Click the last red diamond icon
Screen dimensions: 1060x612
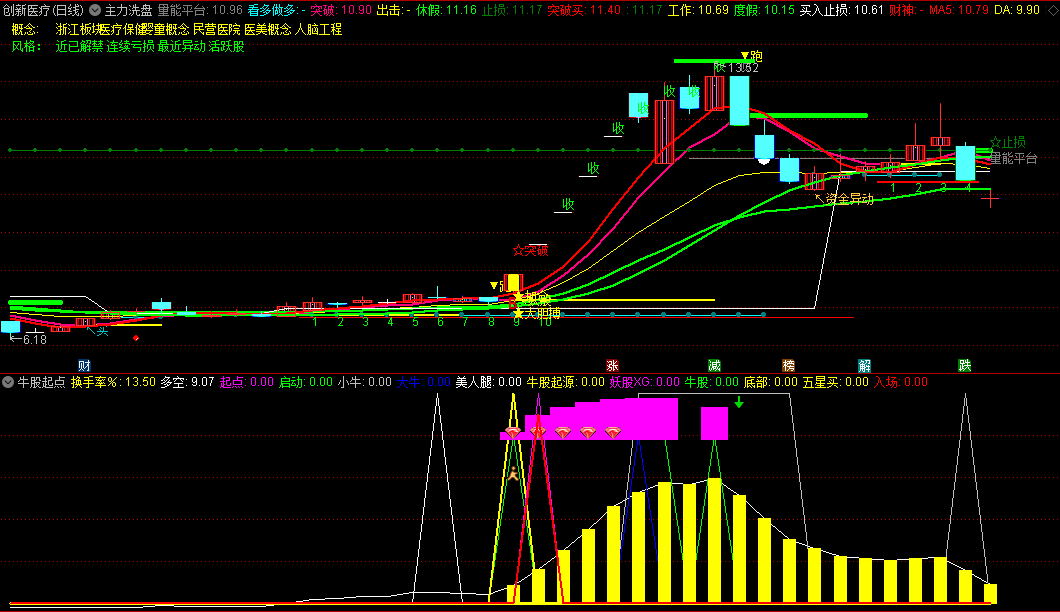click(612, 432)
